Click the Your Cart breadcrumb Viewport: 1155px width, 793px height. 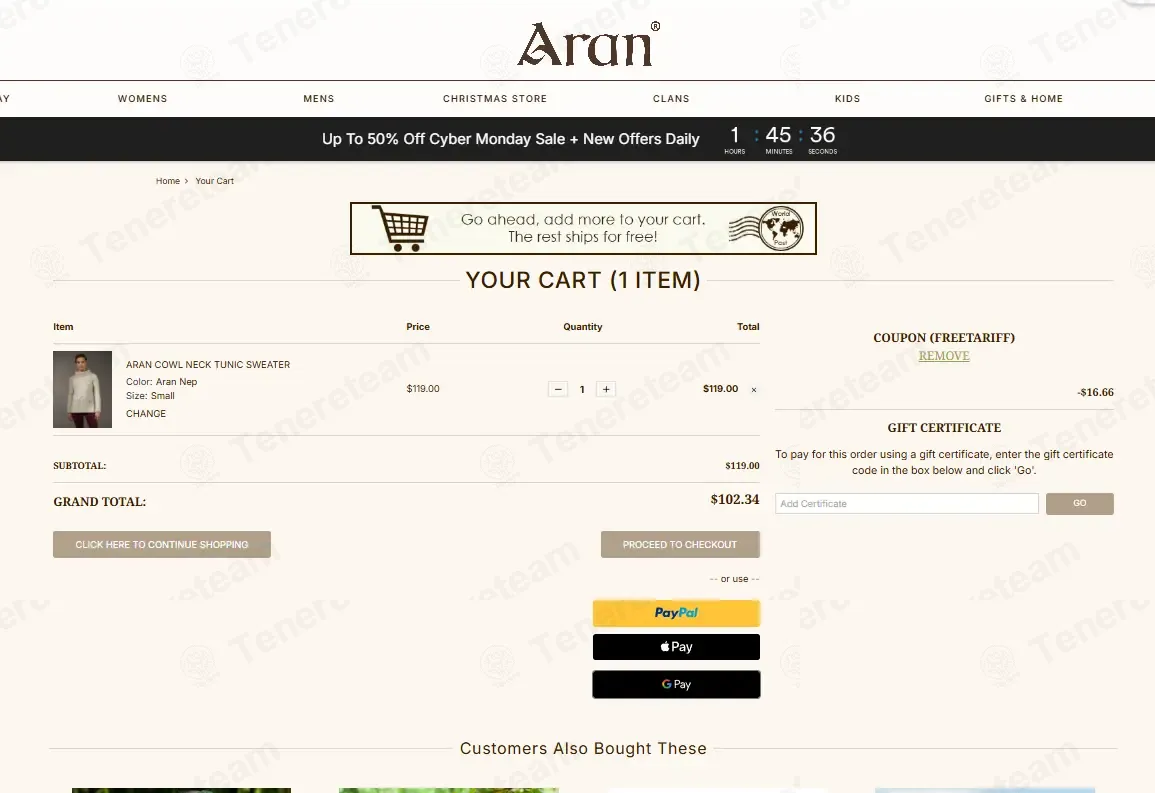click(214, 181)
